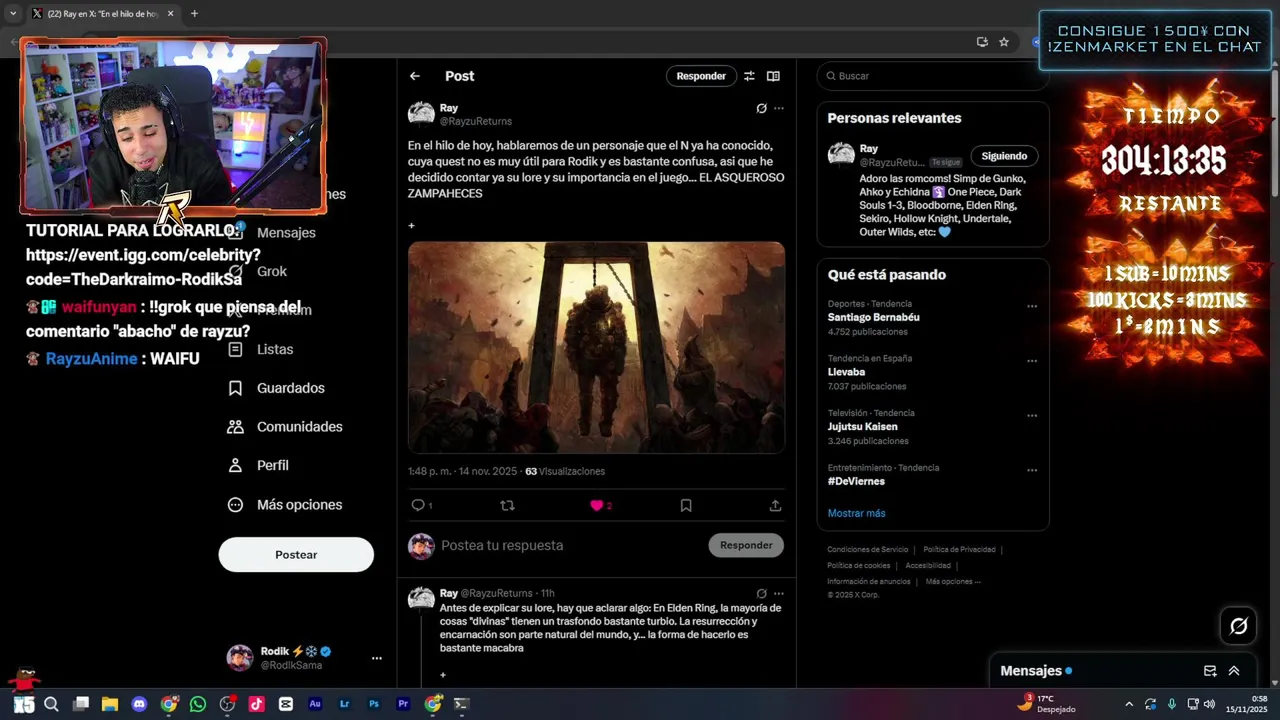The height and width of the screenshot is (720, 1280).
Task: Toggle the Siguiendo follow button for Ray
Action: point(1004,156)
